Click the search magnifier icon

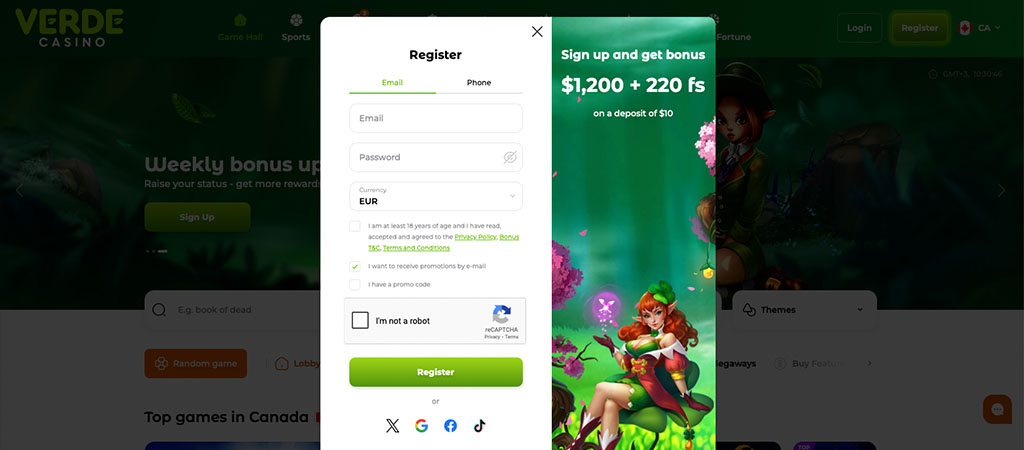coord(159,310)
